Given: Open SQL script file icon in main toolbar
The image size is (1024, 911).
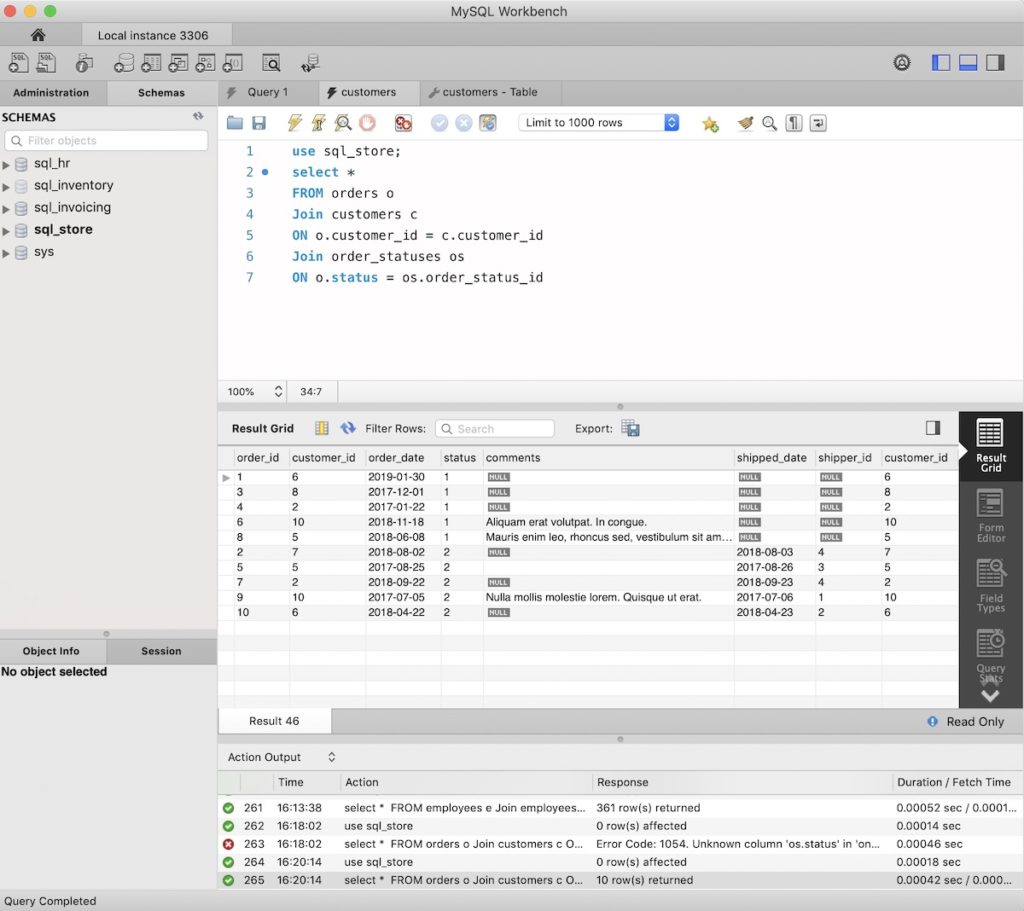Looking at the screenshot, I should tap(46, 63).
